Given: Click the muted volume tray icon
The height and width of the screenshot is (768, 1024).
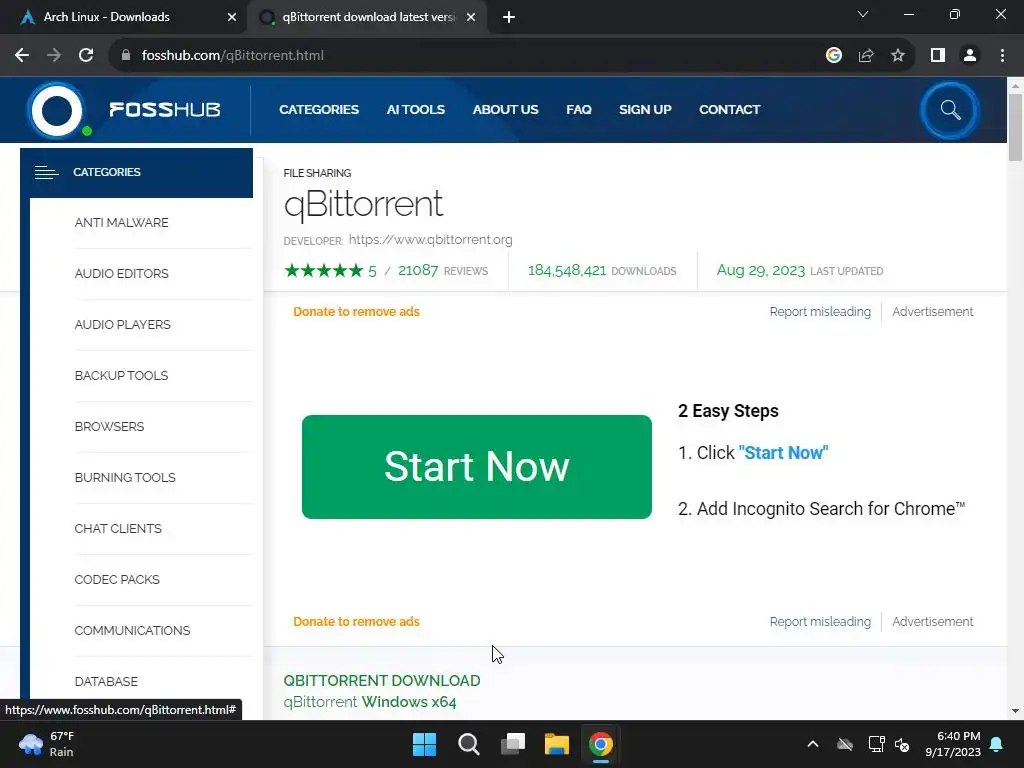Looking at the screenshot, I should point(903,744).
